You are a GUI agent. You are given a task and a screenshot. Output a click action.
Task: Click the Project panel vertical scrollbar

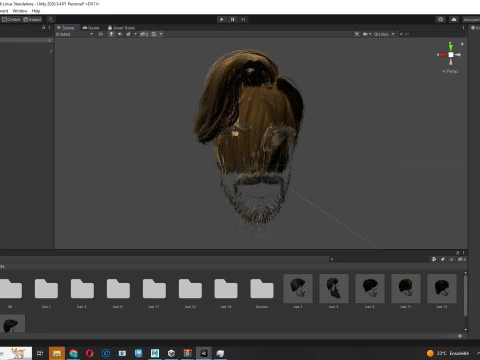click(x=465, y=296)
